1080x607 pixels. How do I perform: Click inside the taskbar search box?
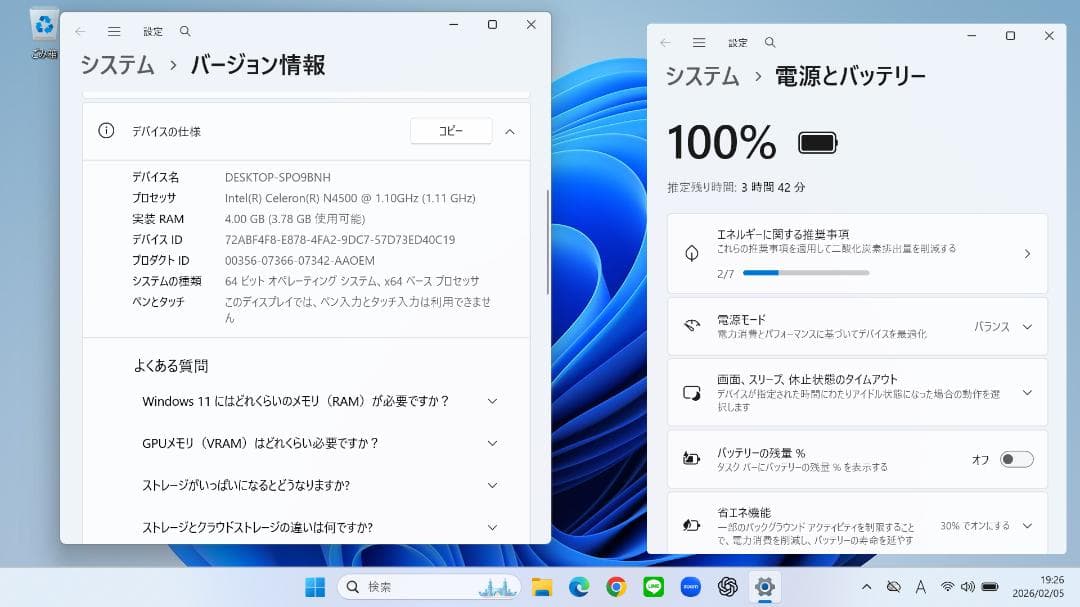click(x=420, y=587)
